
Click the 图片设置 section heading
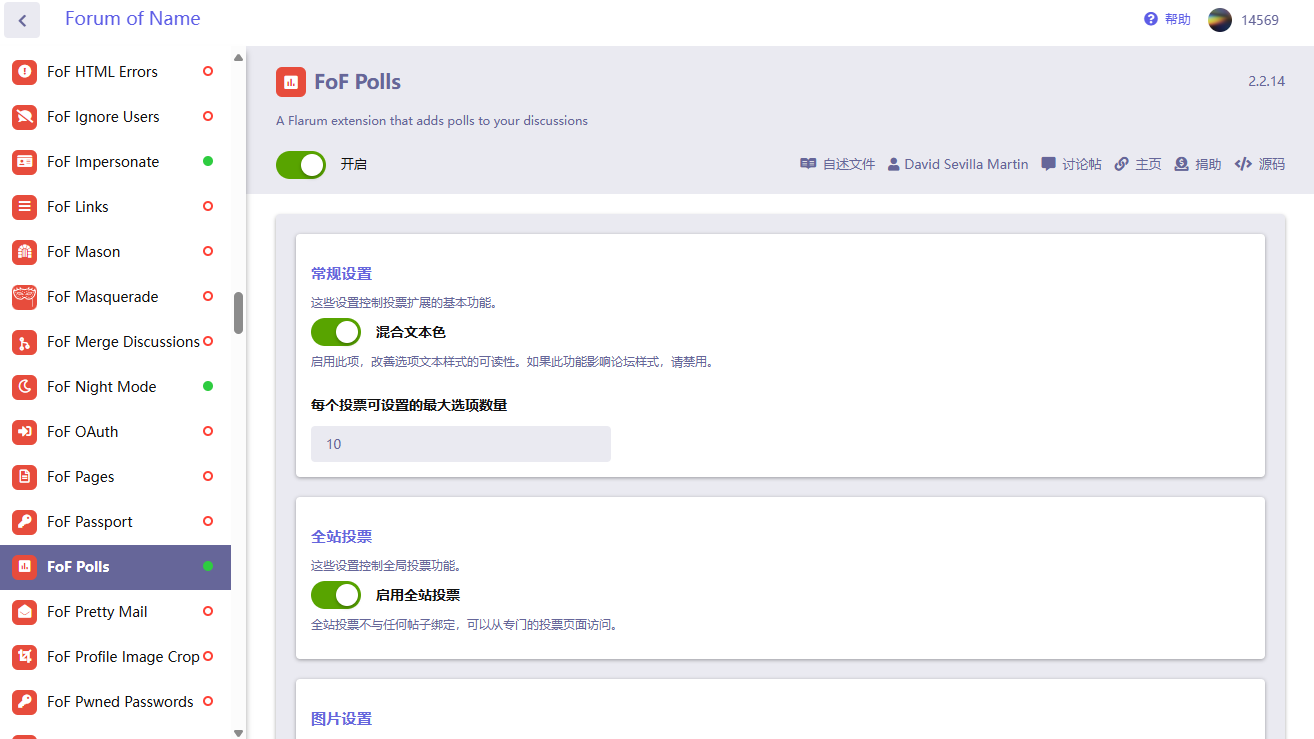point(341,718)
